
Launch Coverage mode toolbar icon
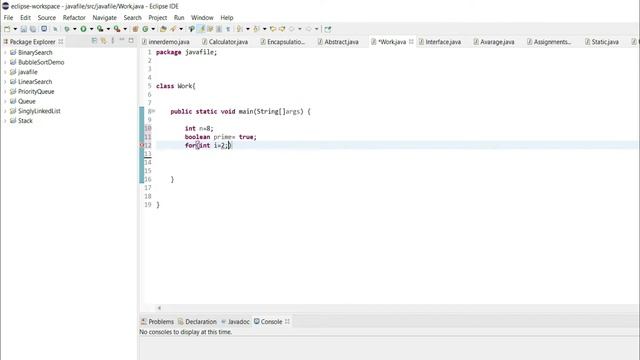pos(100,29)
